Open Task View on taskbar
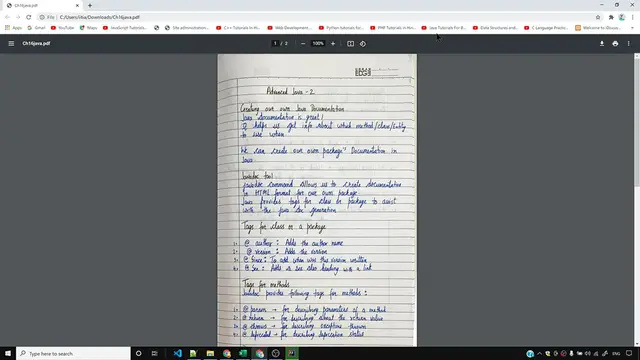Image resolution: width=640 pixels, height=360 pixels. [154, 353]
